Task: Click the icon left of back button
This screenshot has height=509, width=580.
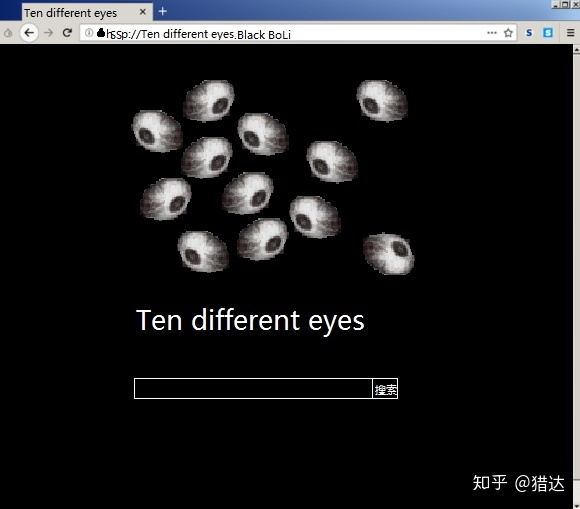Action: pyautogui.click(x=8, y=33)
